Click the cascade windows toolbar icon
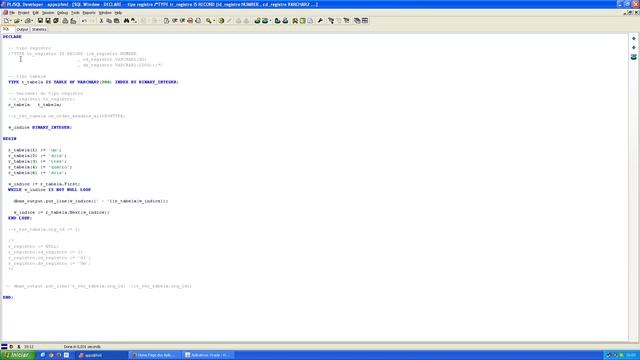Screen dimensions: 640x360 point(357,20)
